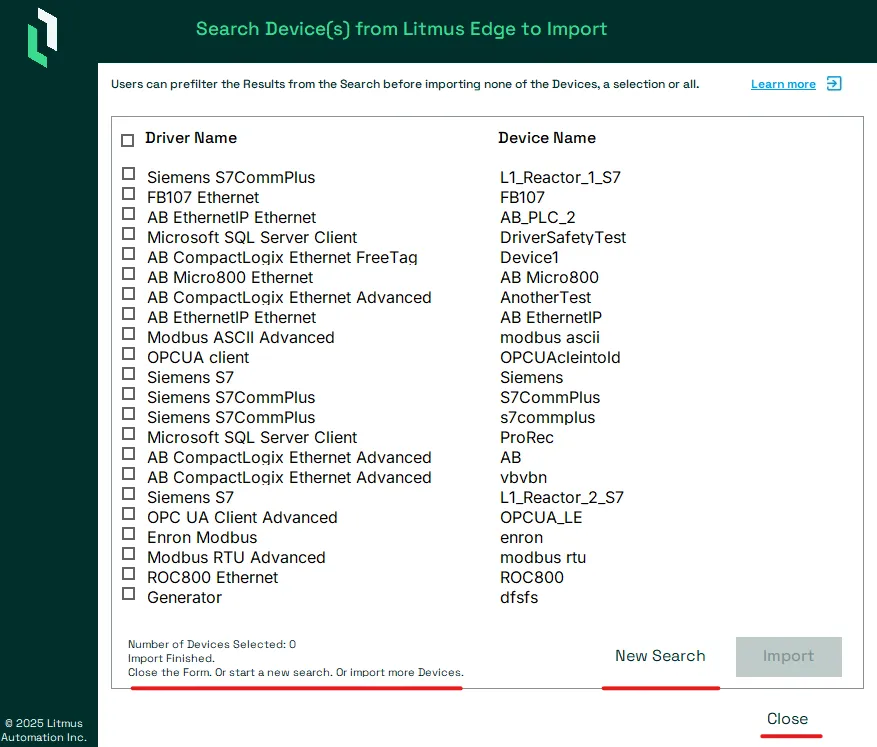Tick the AB_PLC_2 device checkbox

pos(129,214)
